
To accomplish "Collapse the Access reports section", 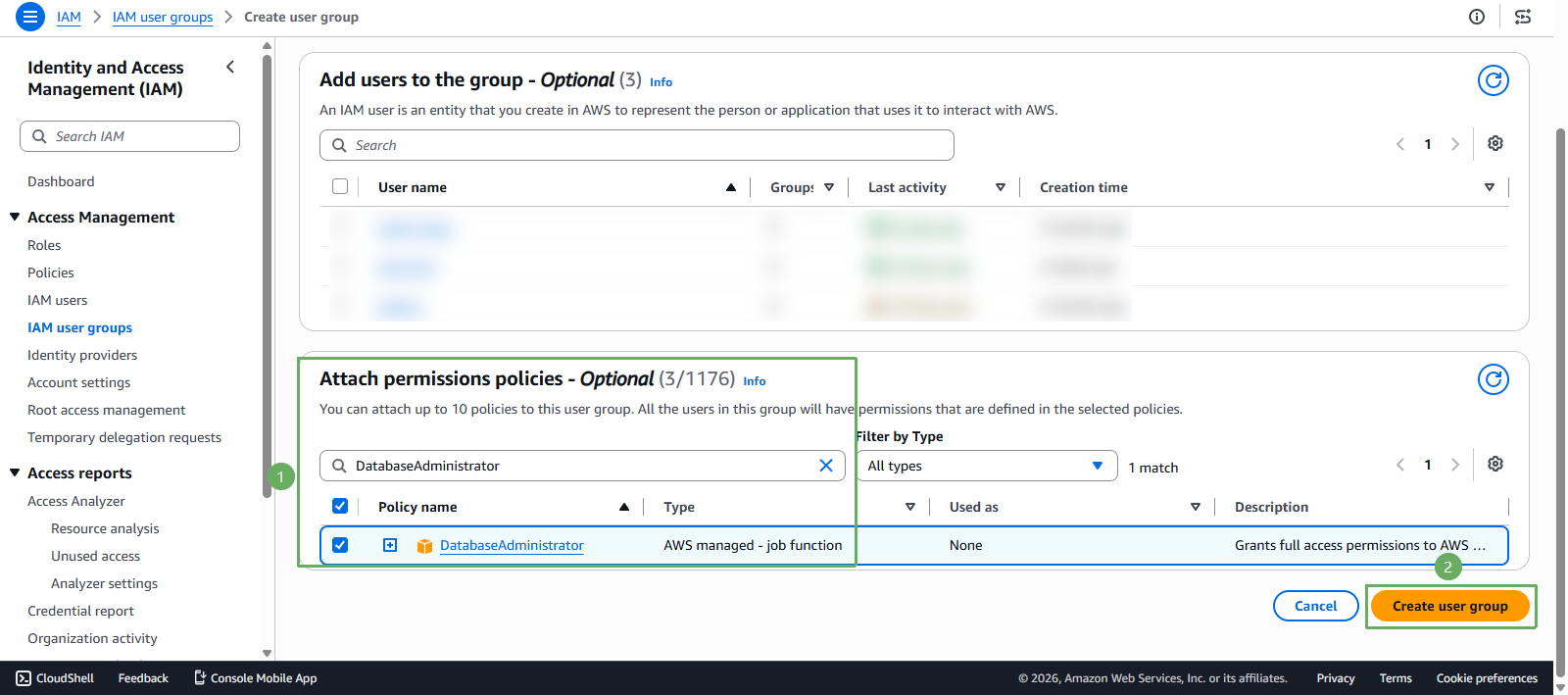I will (15, 472).
